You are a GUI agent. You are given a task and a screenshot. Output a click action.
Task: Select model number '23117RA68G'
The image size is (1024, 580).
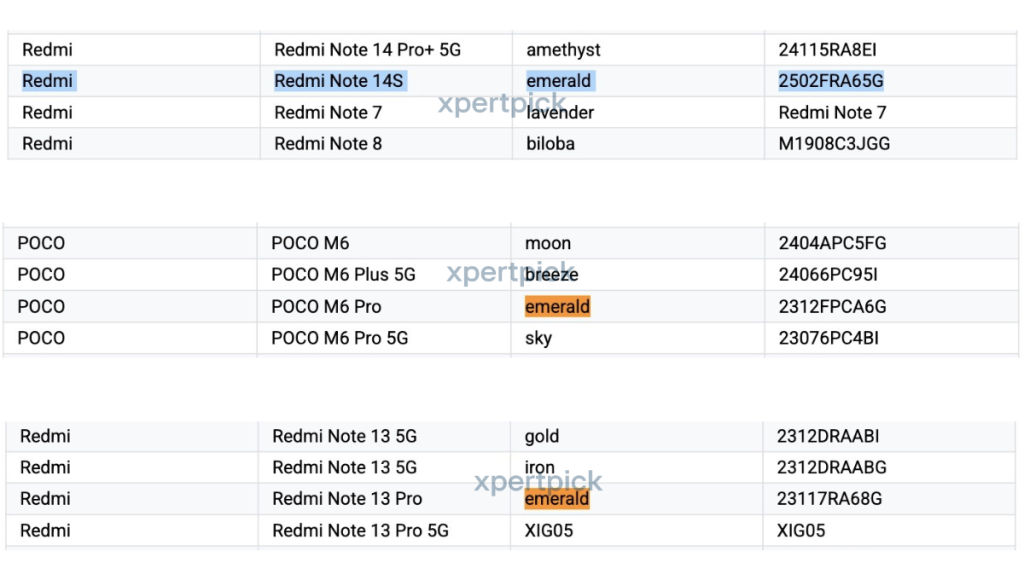click(829, 498)
